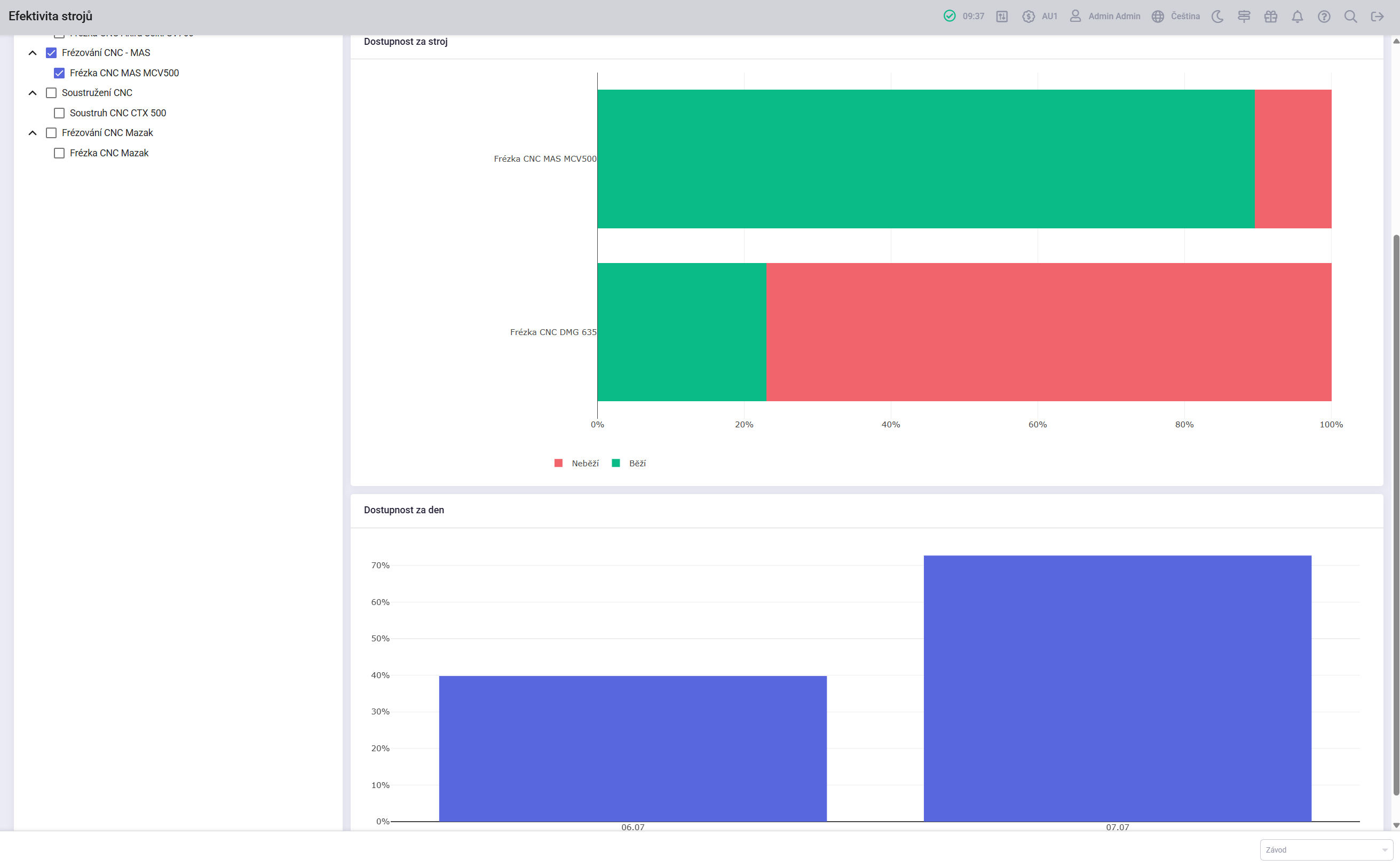This screenshot has width=1400, height=867.
Task: Click the Soustružení CNC group label
Action: (97, 93)
